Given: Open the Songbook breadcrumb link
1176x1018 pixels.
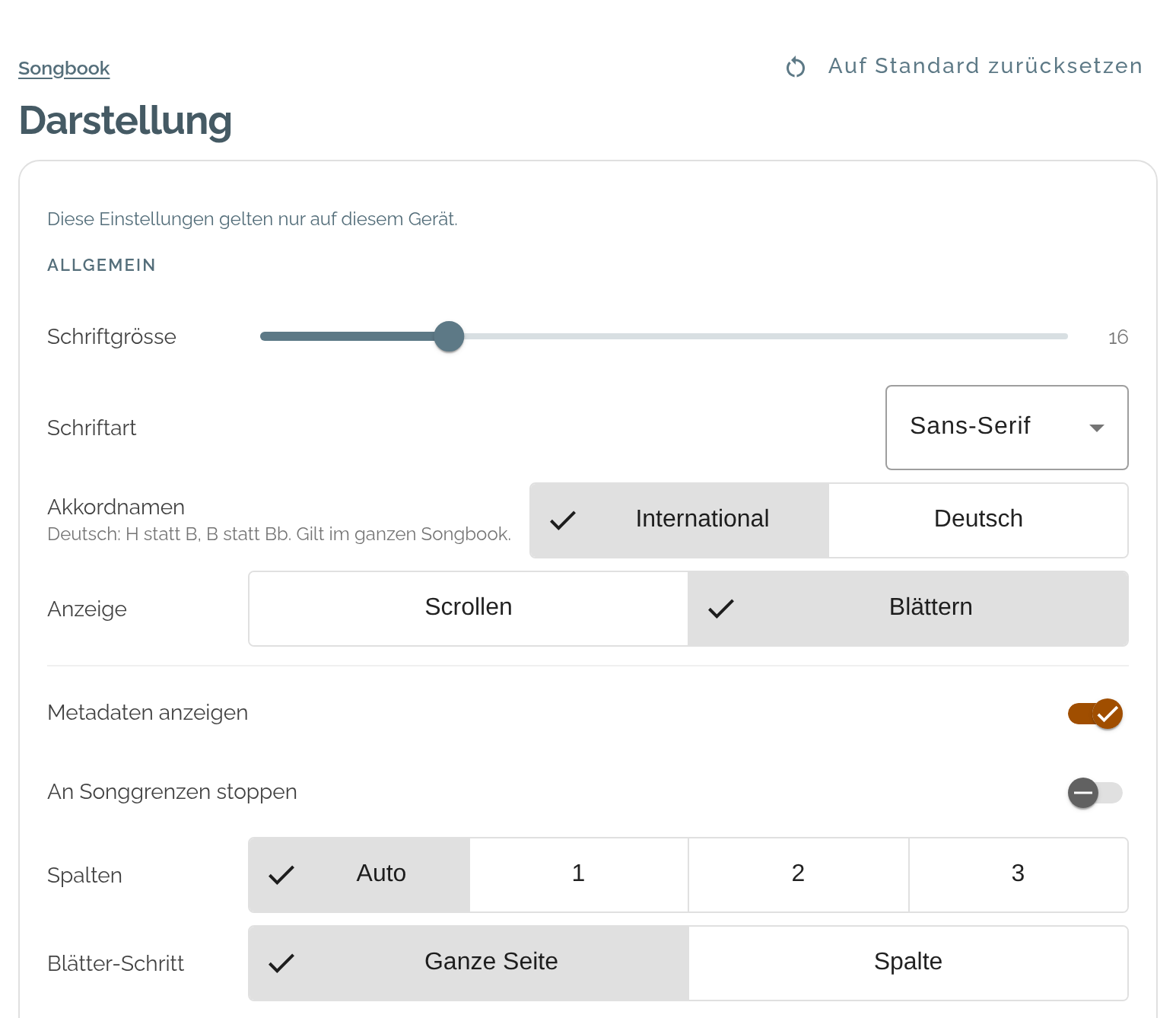Looking at the screenshot, I should point(64,68).
